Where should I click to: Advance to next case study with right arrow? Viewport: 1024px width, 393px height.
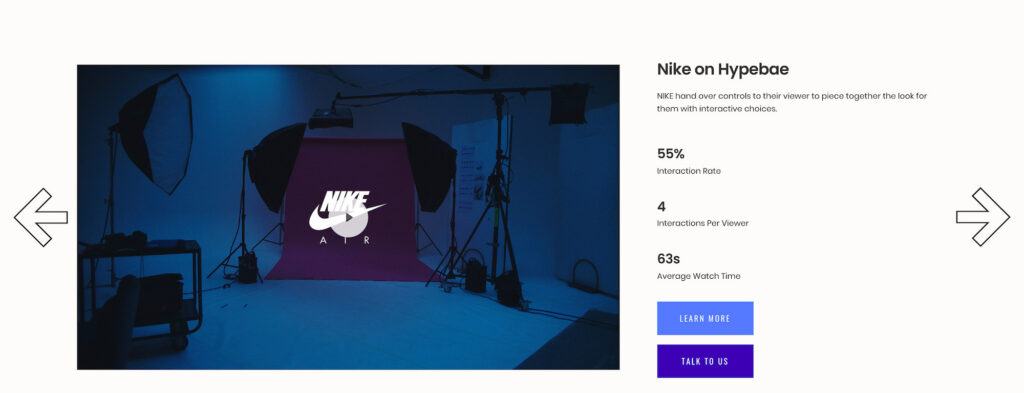tap(983, 217)
